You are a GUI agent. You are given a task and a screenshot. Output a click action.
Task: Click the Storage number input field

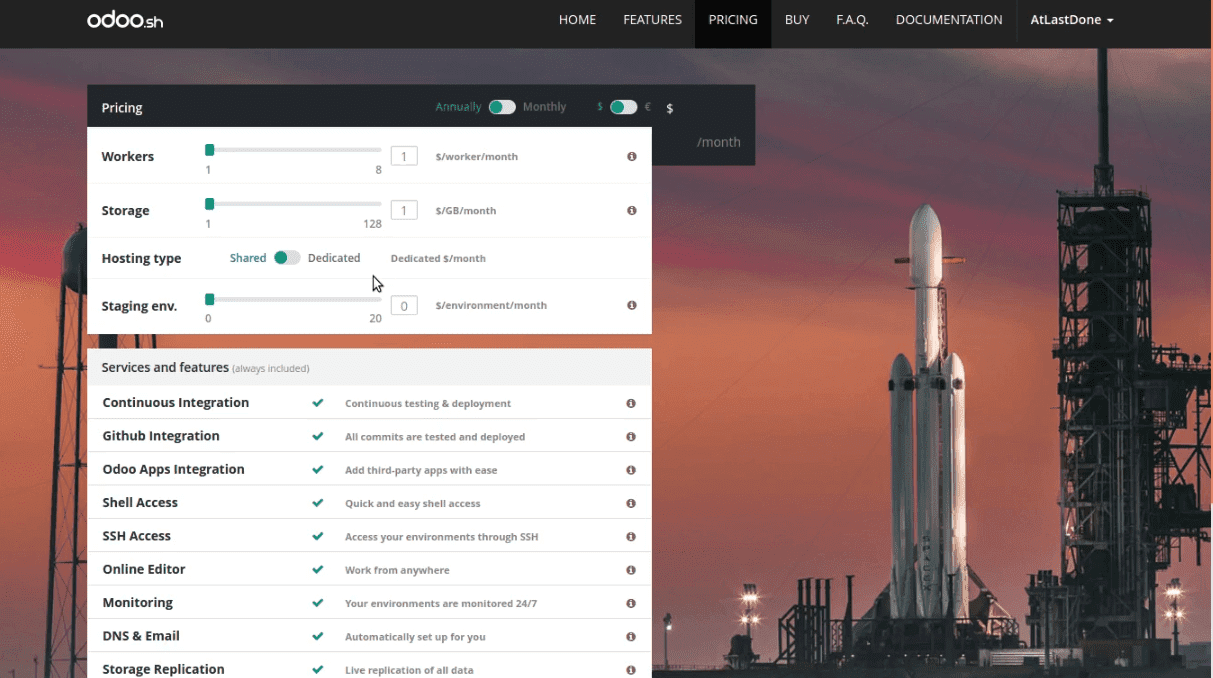tap(404, 210)
